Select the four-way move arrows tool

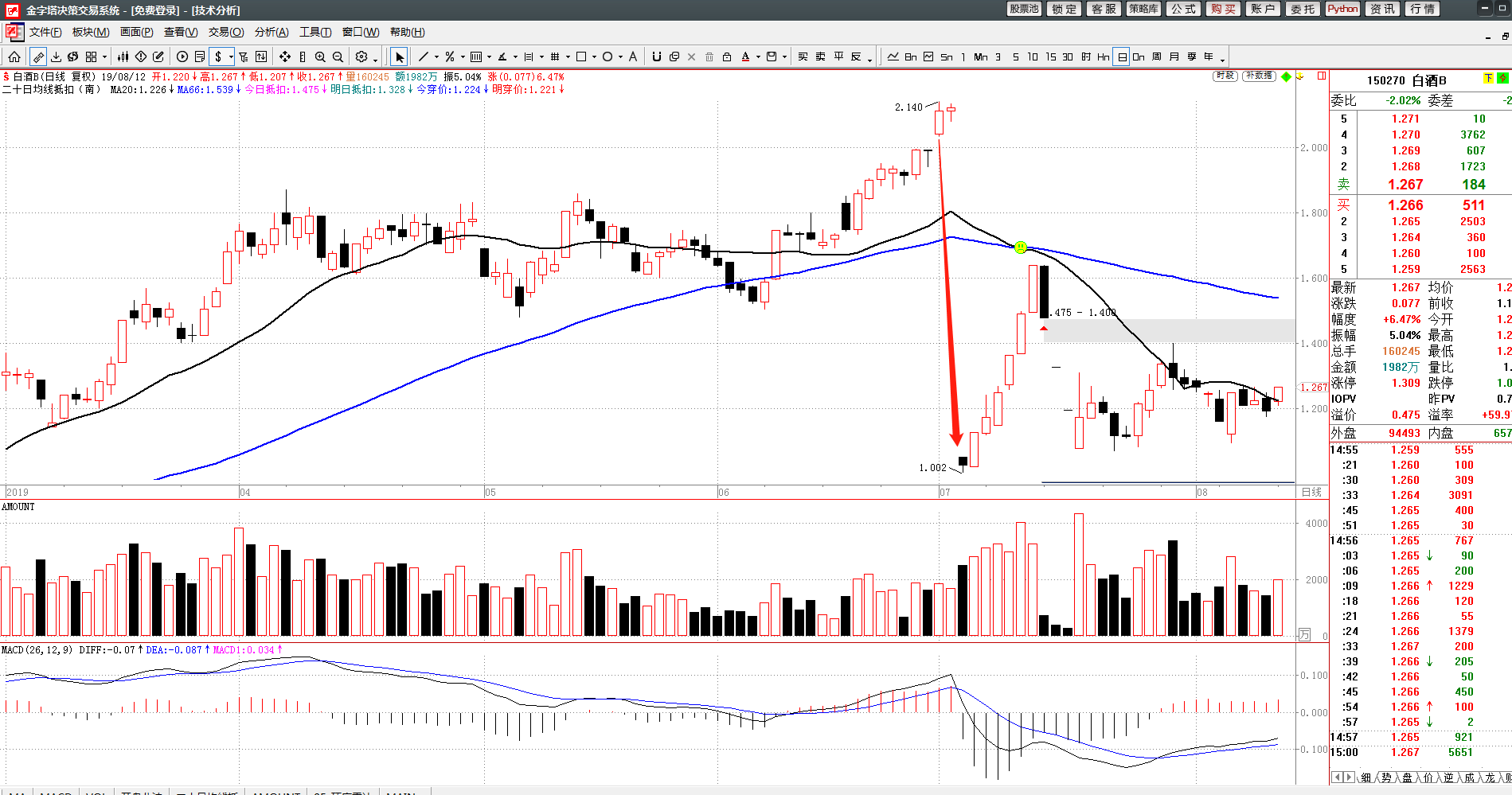click(285, 57)
